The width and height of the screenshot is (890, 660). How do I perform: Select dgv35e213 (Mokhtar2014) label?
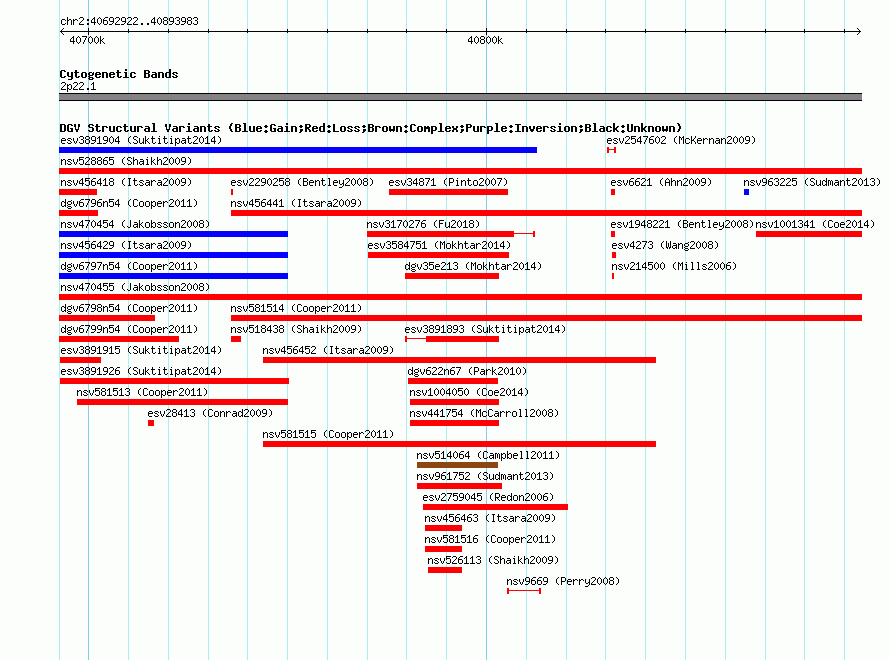tap(473, 266)
